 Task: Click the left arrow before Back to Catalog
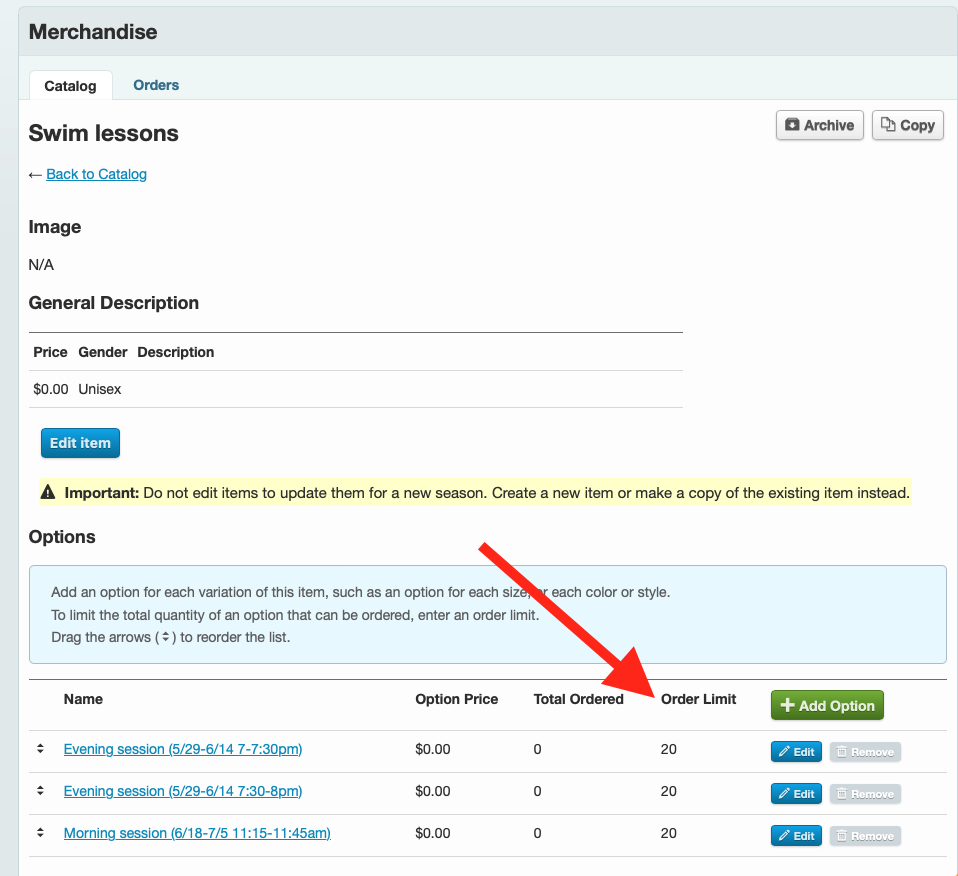(x=33, y=174)
